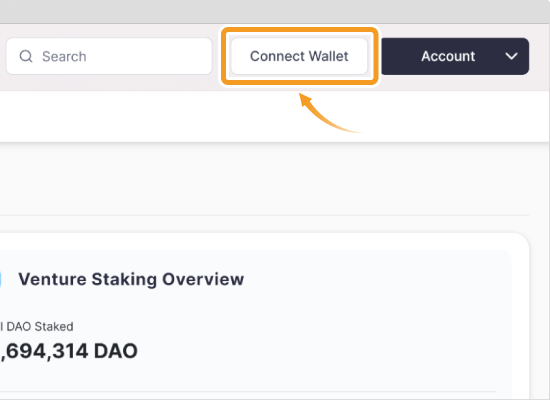
Task: Click the horizontal separator above staking card
Action: (264, 215)
